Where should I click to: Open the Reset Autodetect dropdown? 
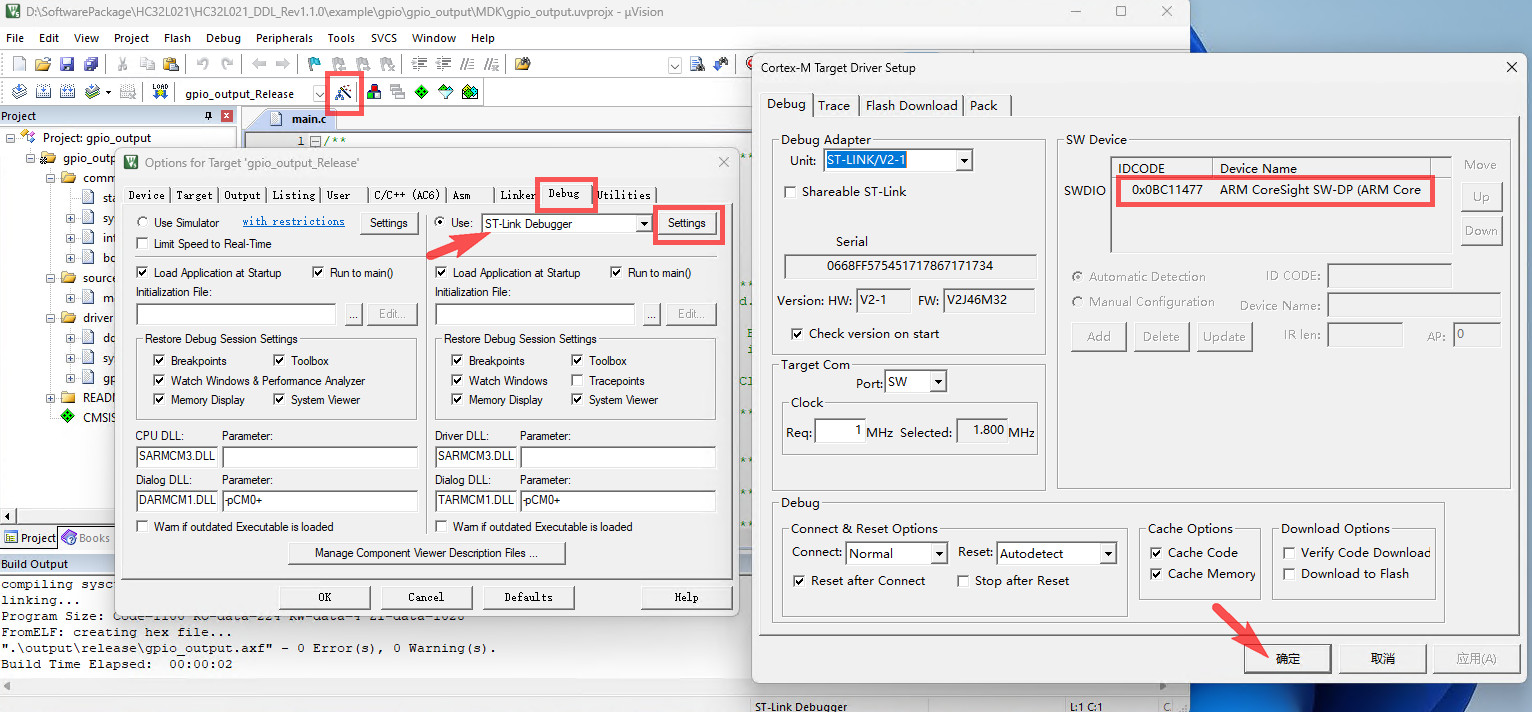tap(1107, 553)
